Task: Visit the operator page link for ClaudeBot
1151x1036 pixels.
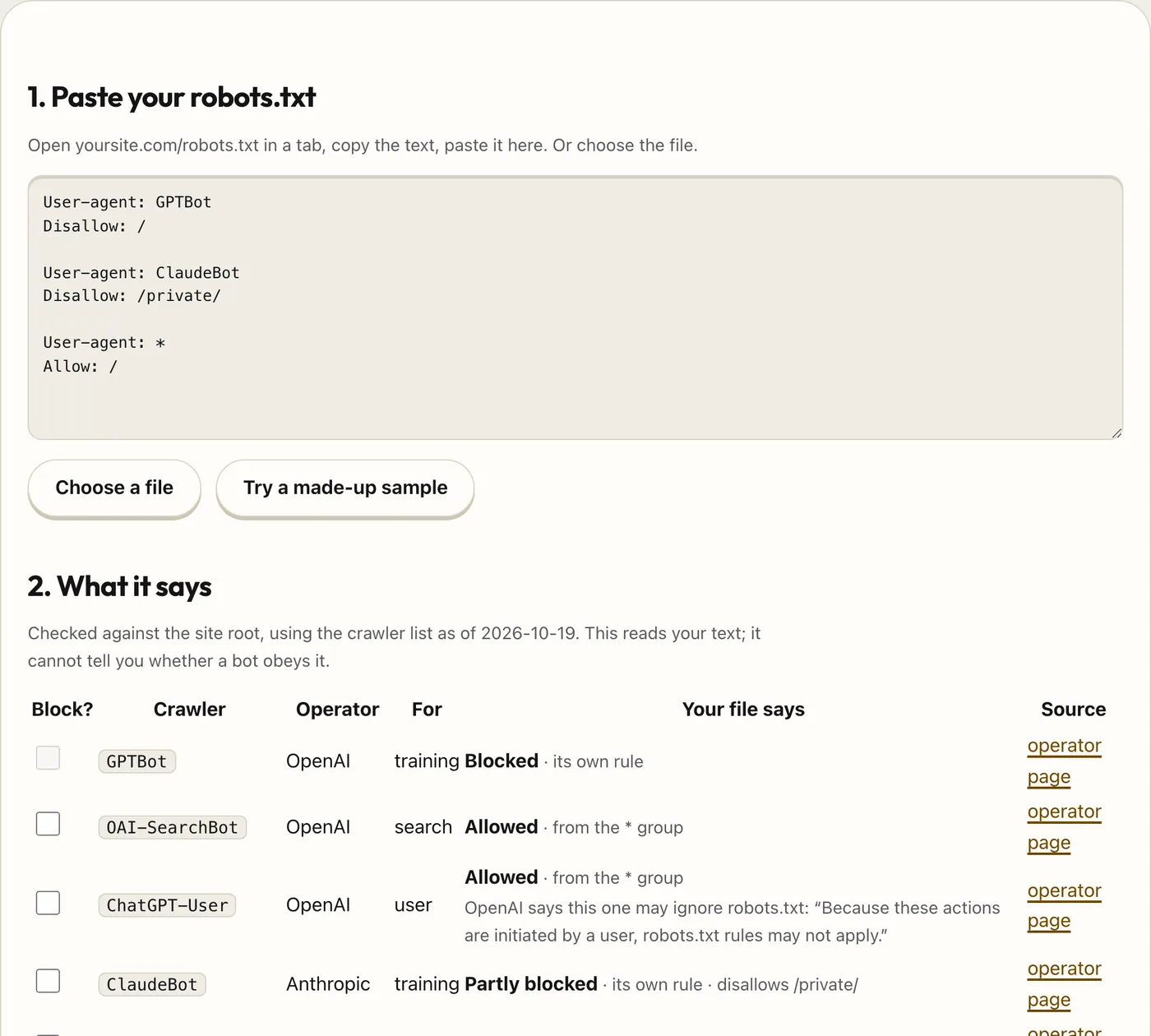Action: (1064, 984)
